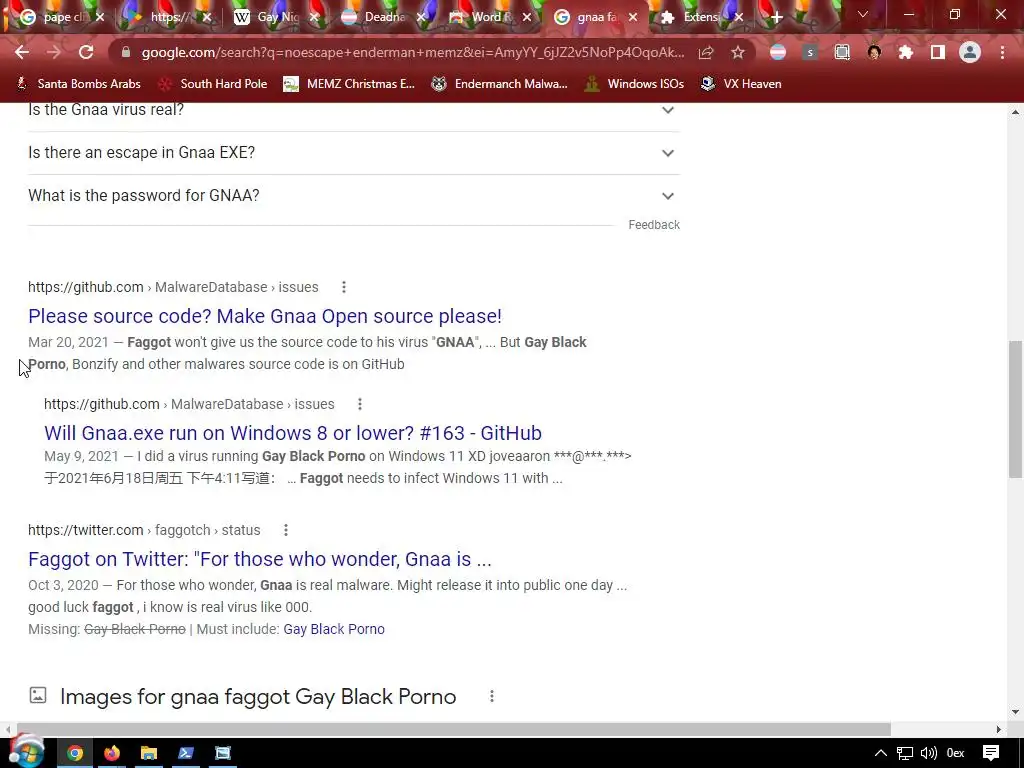
Task: Open the cartoon face extension icon
Action: point(874,52)
